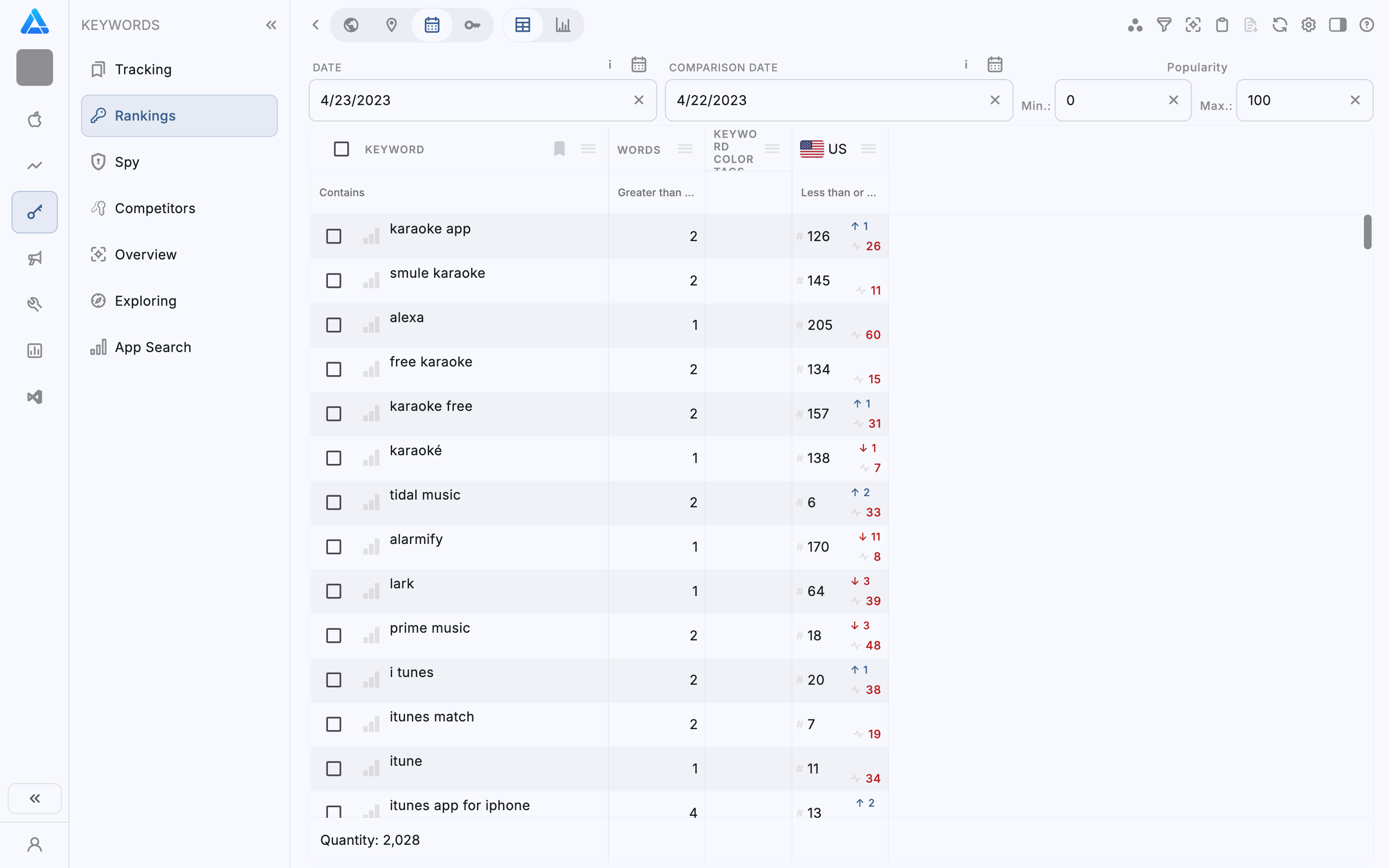The width and height of the screenshot is (1389, 868).
Task: Check the 'karaoke app' row checkbox
Action: (333, 236)
